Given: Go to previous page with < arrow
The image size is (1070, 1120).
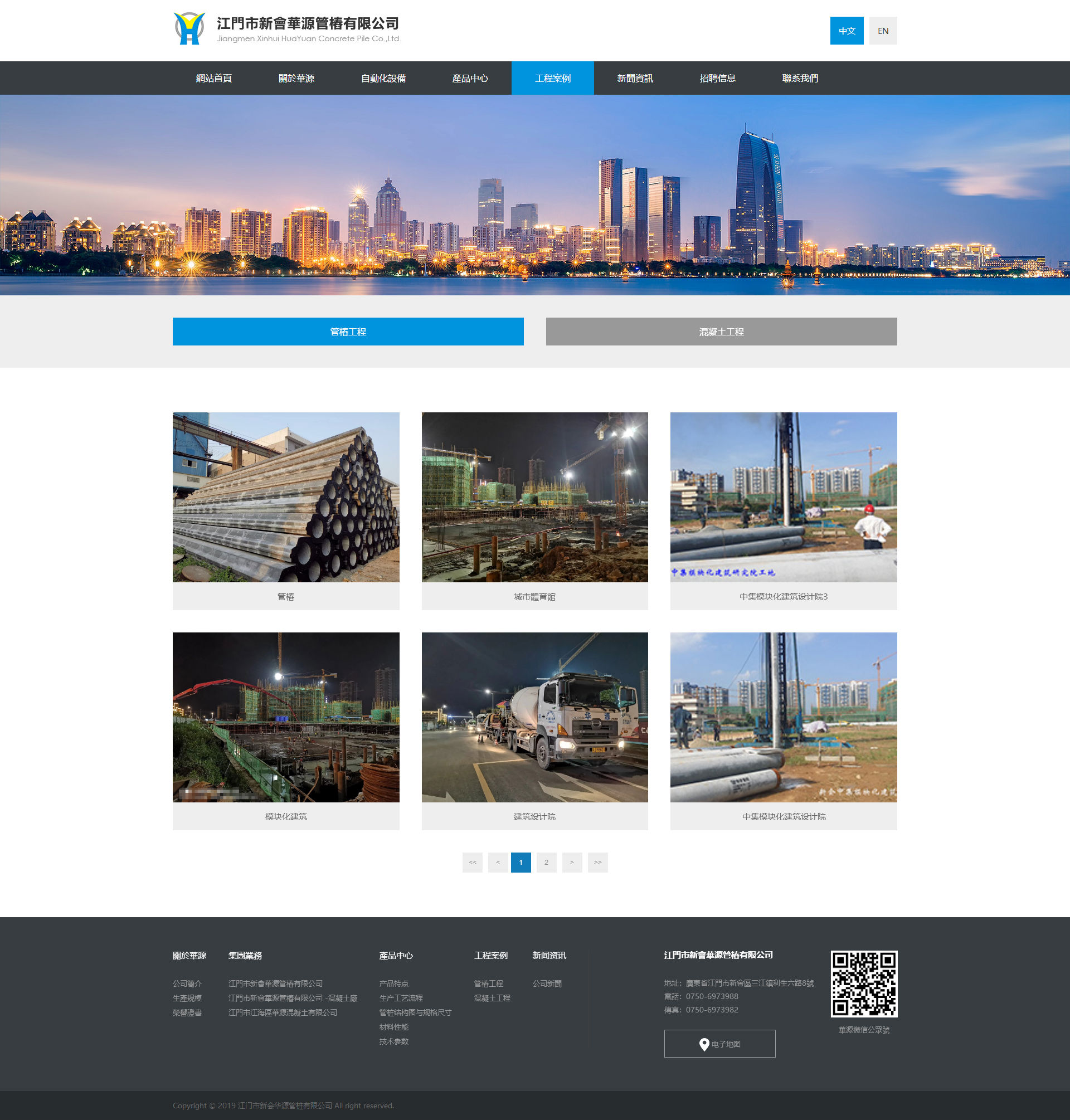Looking at the screenshot, I should point(498,862).
